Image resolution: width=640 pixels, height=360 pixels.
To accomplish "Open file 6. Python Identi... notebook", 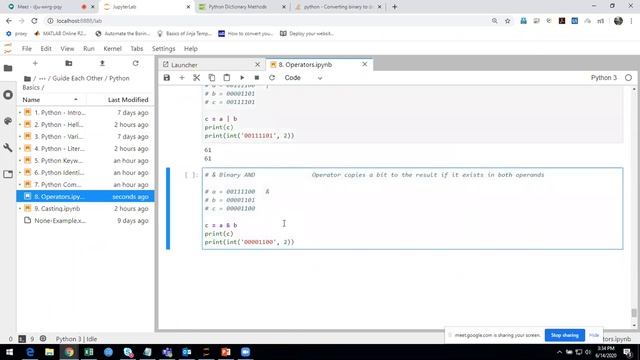I will pos(85,172).
